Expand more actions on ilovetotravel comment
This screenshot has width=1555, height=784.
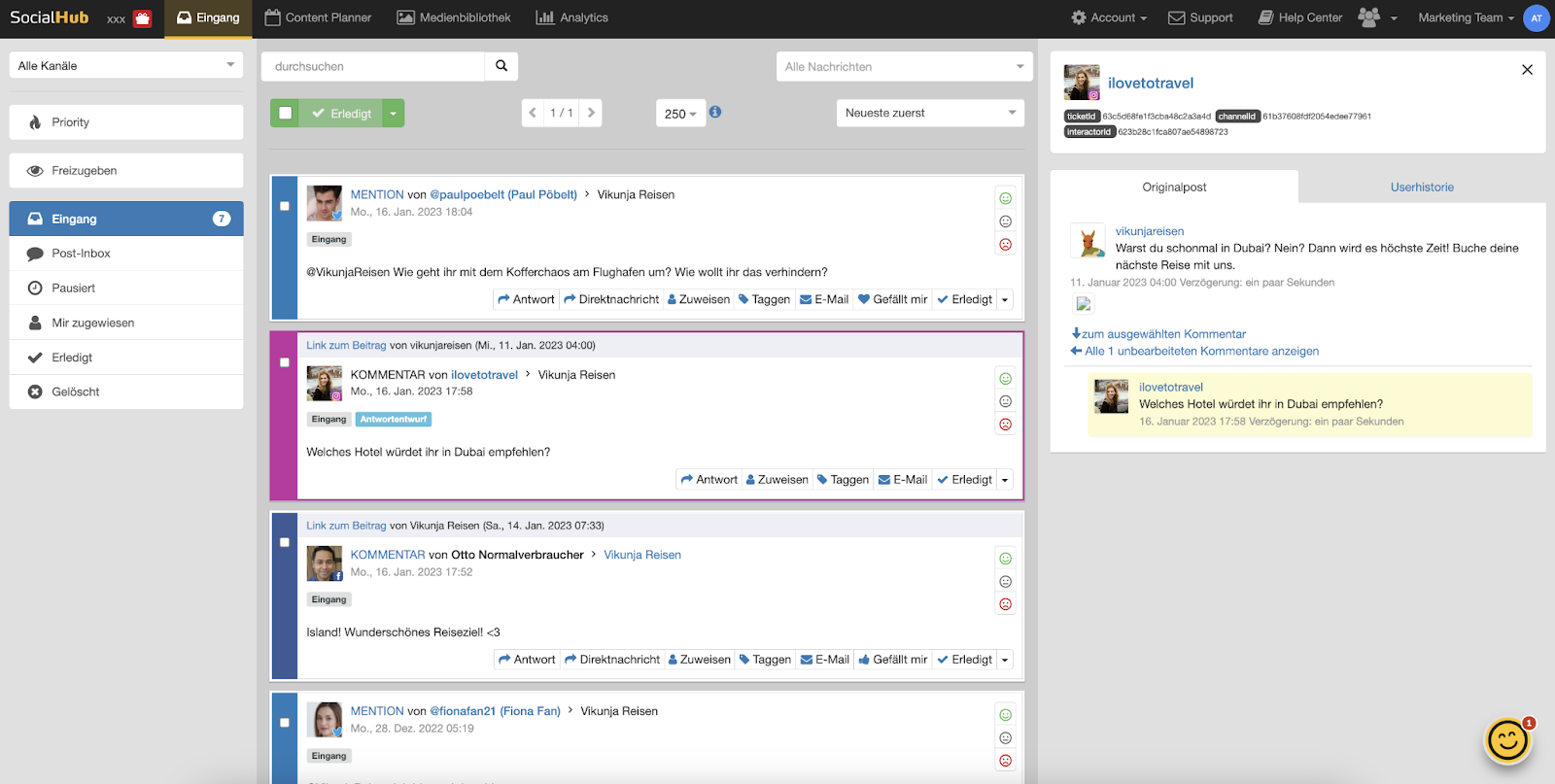coord(1005,480)
